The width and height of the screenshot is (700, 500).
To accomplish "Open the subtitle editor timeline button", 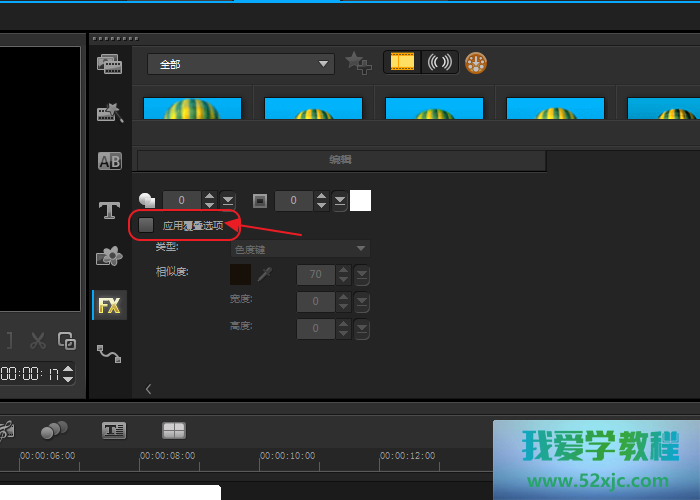I will [114, 430].
